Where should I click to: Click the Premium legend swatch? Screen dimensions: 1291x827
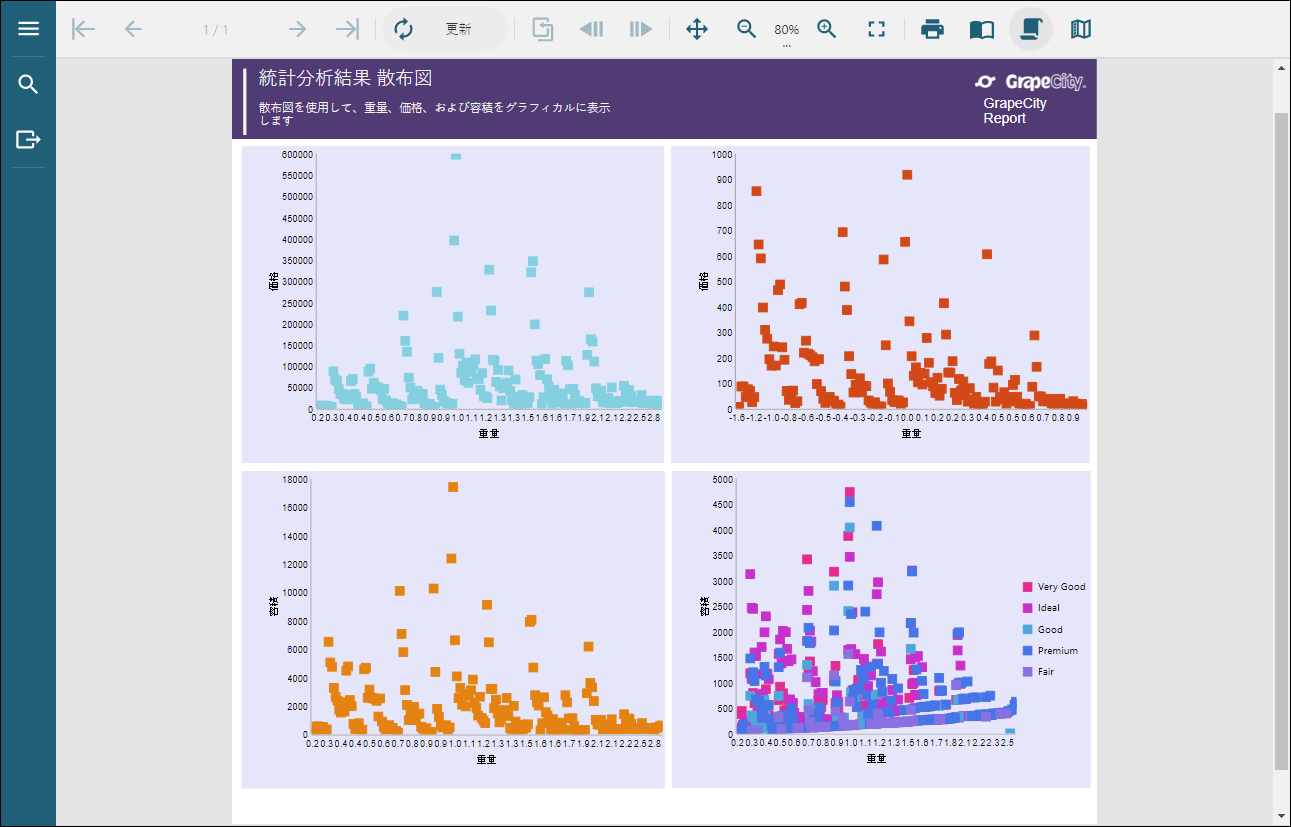(1027, 651)
